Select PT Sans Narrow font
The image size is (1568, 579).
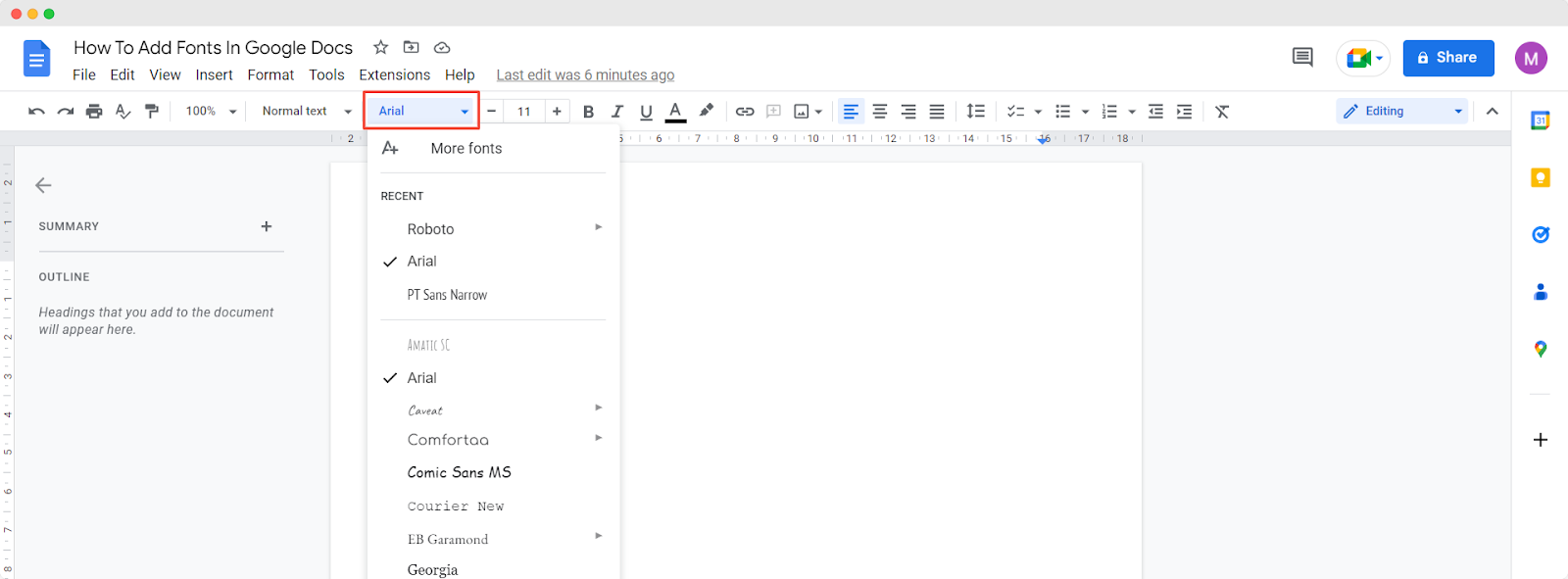[x=494, y=295]
